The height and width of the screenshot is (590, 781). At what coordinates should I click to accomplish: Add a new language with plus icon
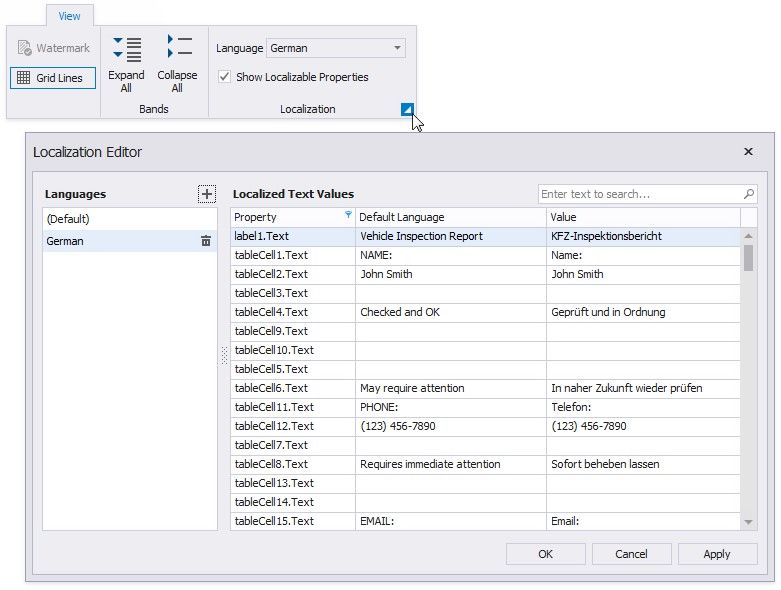[206, 194]
